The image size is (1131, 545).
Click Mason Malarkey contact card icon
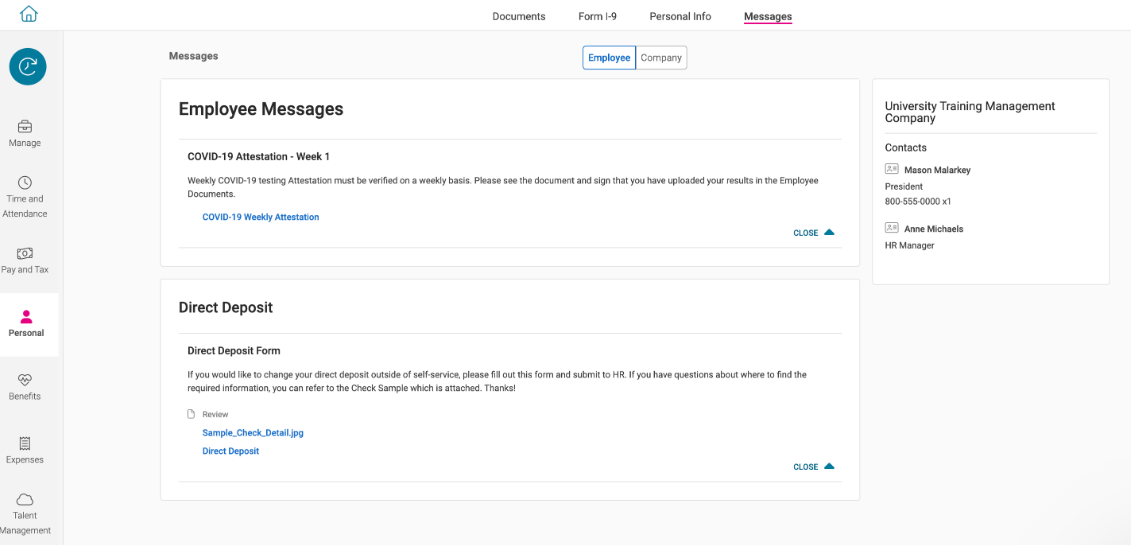pyautogui.click(x=892, y=170)
